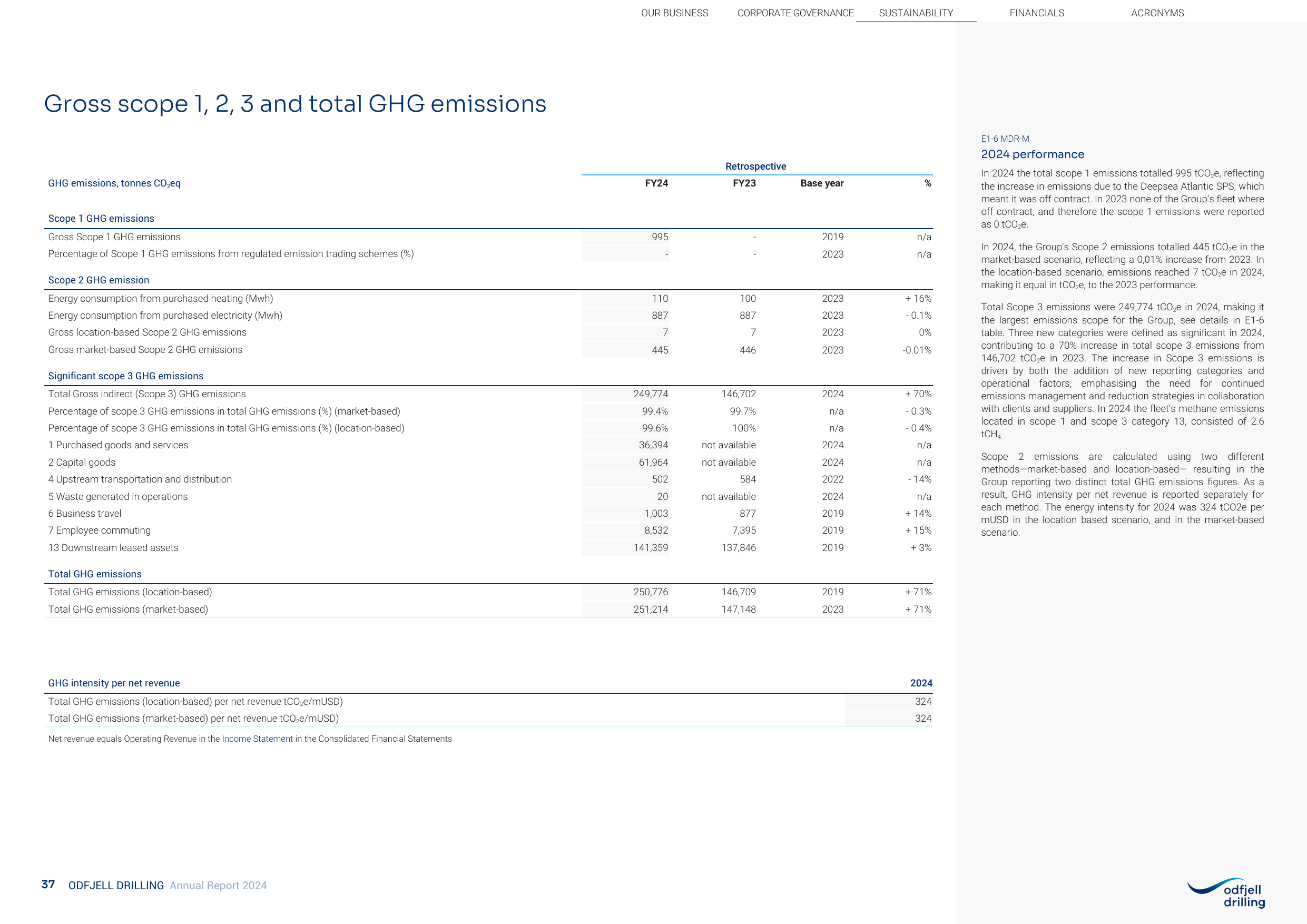Screen dimensions: 1307x924
Task: Click the 'Scope 2 GHG emission' section heading
Action: point(99,280)
